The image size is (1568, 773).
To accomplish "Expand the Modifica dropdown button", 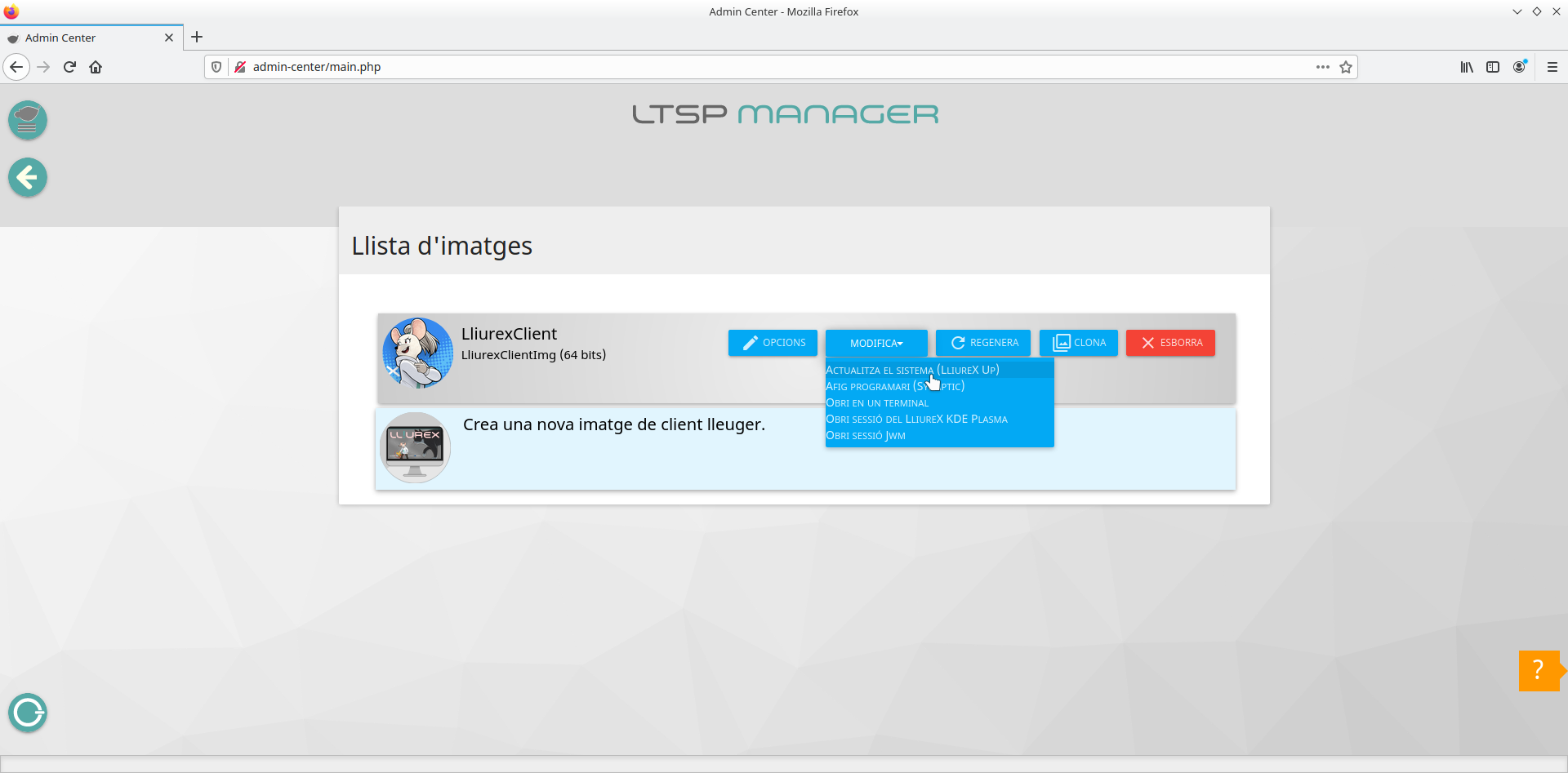I will 875,343.
